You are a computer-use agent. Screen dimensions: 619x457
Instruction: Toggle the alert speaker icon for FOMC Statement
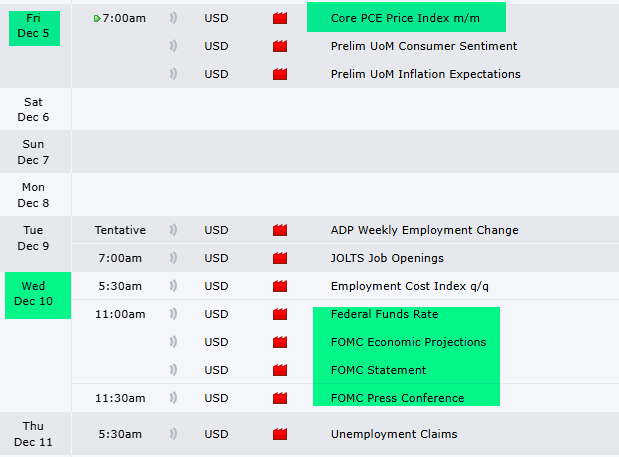tap(173, 370)
